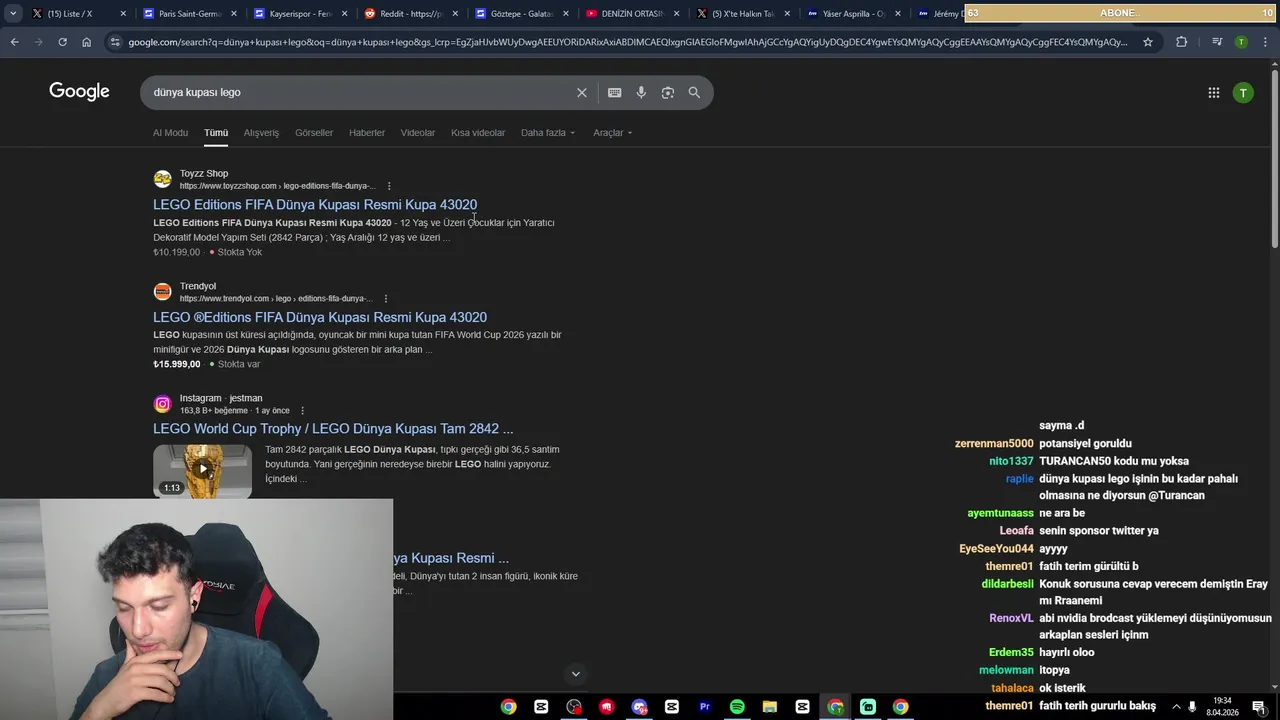Select the Tümü results tab
Viewport: 1280px width, 720px height.
click(216, 133)
